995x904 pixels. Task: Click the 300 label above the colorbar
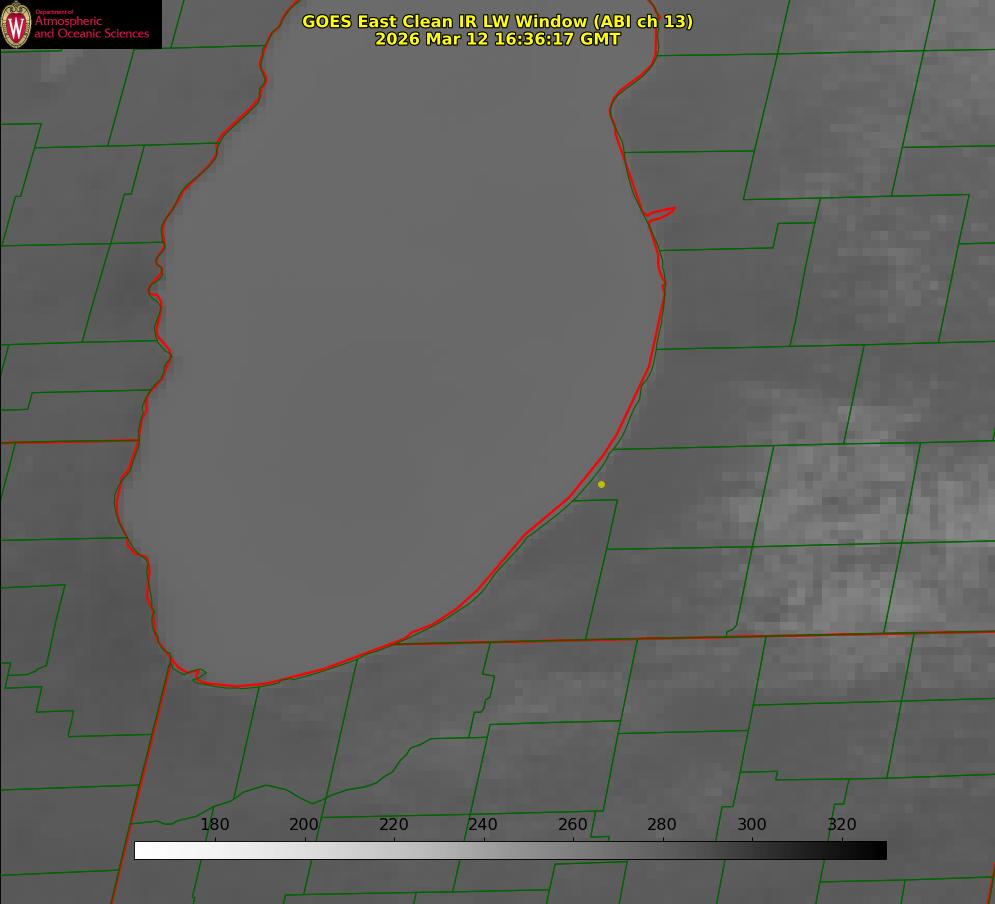[751, 825]
